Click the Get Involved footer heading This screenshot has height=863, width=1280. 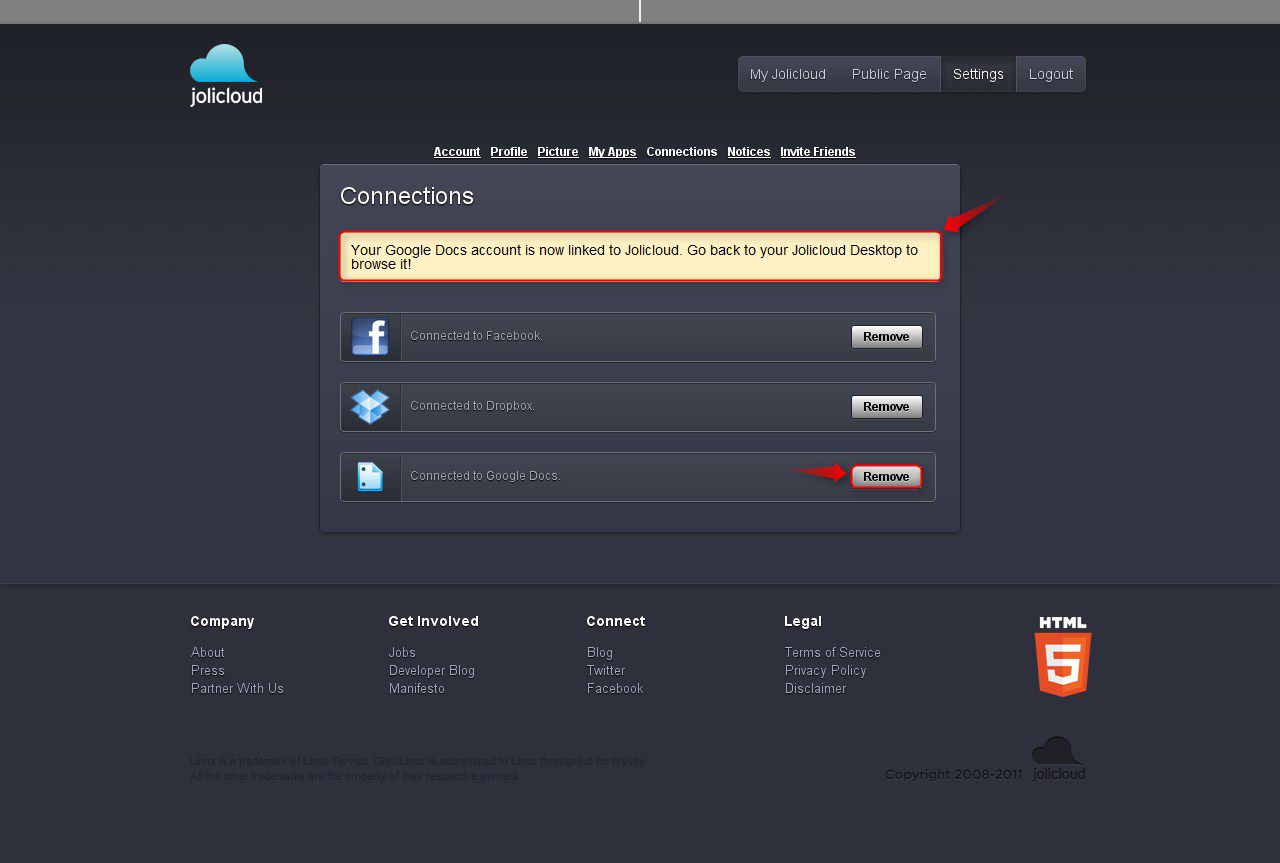433,621
